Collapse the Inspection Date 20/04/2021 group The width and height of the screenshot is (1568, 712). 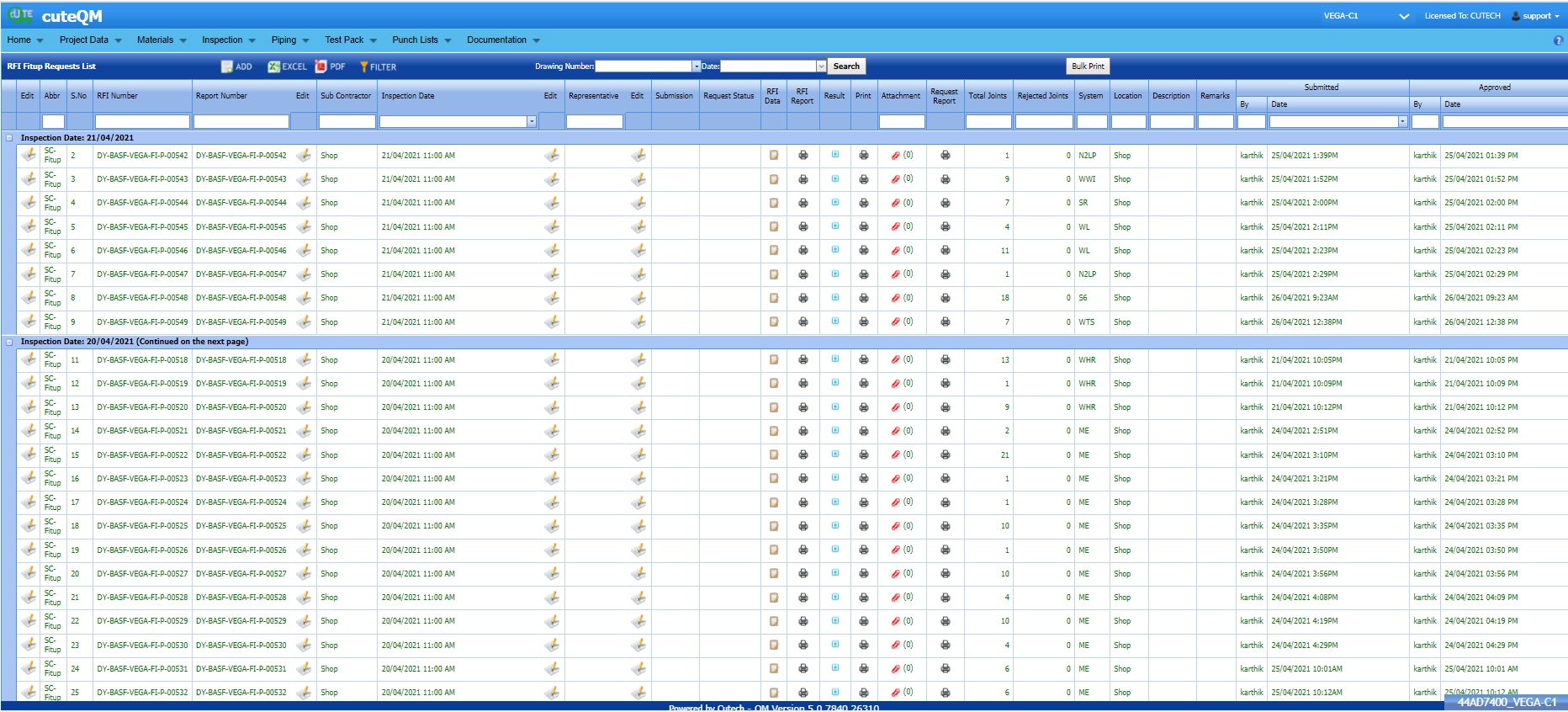(x=9, y=342)
